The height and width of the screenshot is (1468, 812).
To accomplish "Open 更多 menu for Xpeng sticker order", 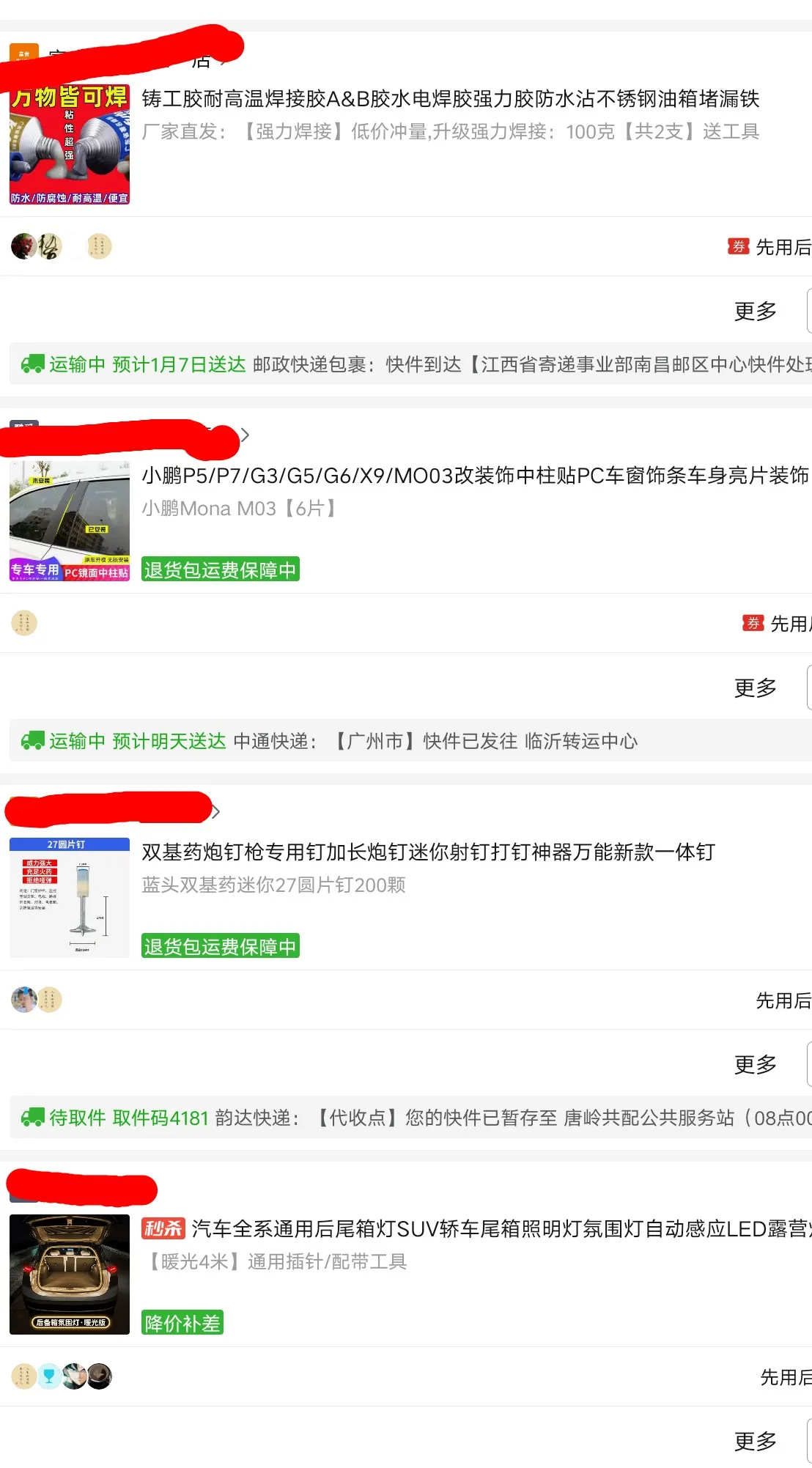I will point(756,688).
